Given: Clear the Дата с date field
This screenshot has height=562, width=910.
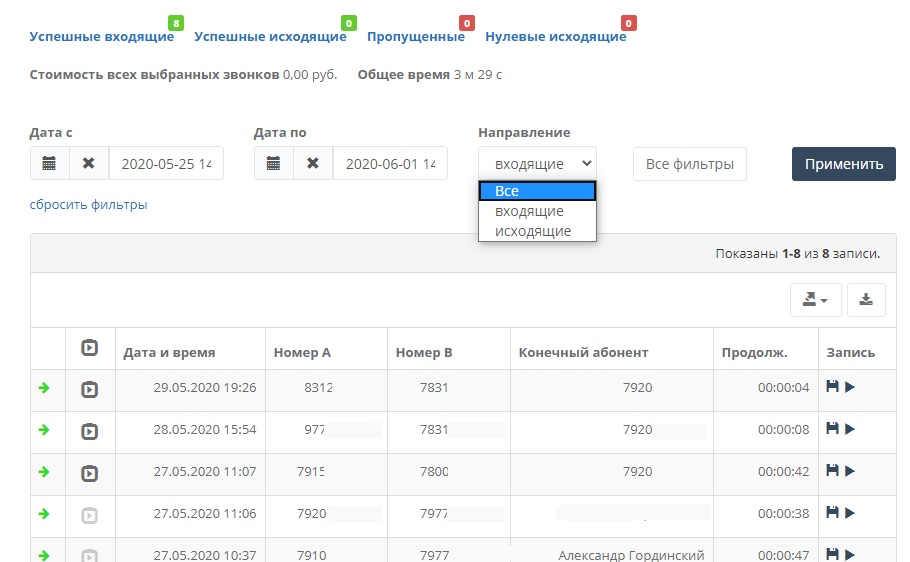Looking at the screenshot, I should click(x=89, y=164).
